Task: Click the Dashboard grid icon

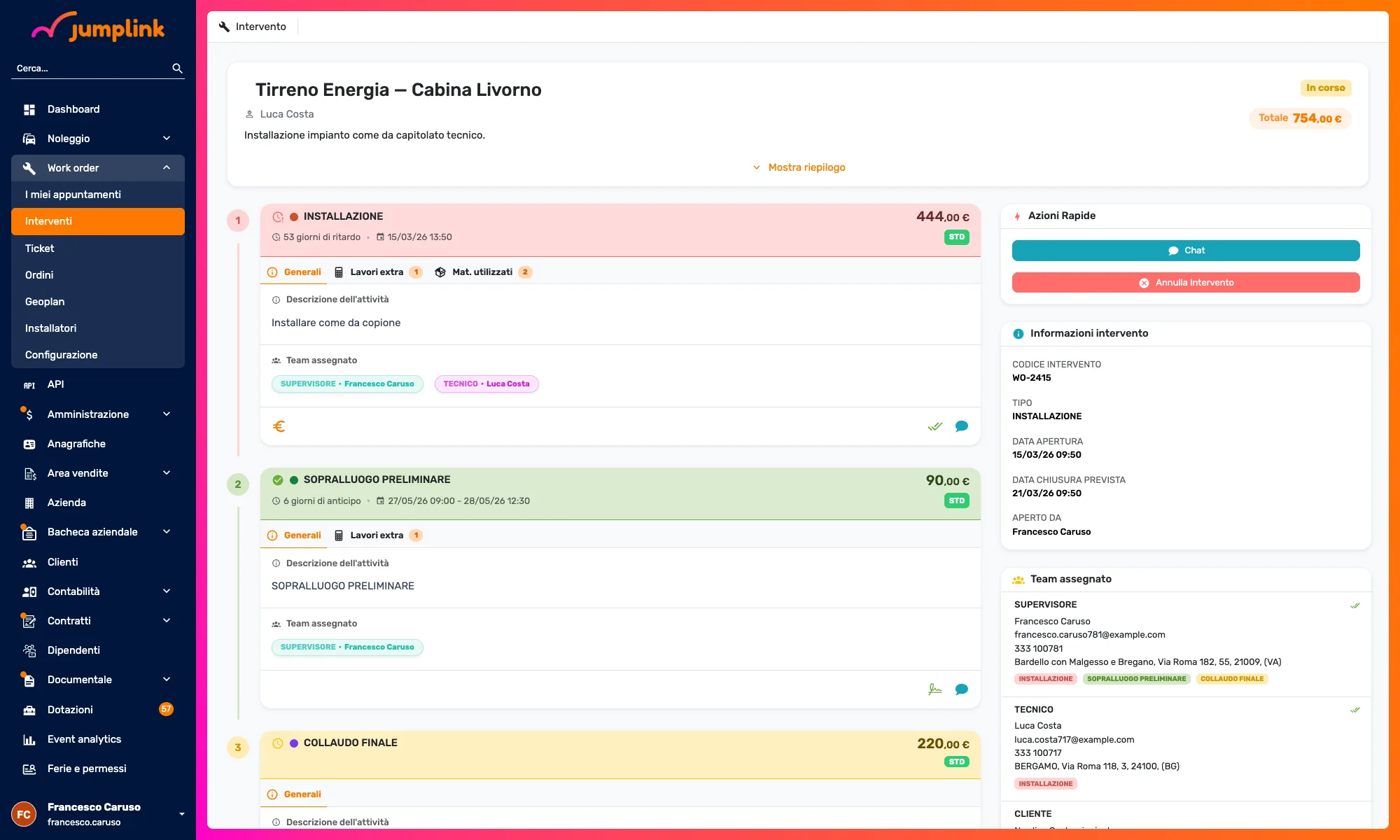Action: tap(29, 109)
